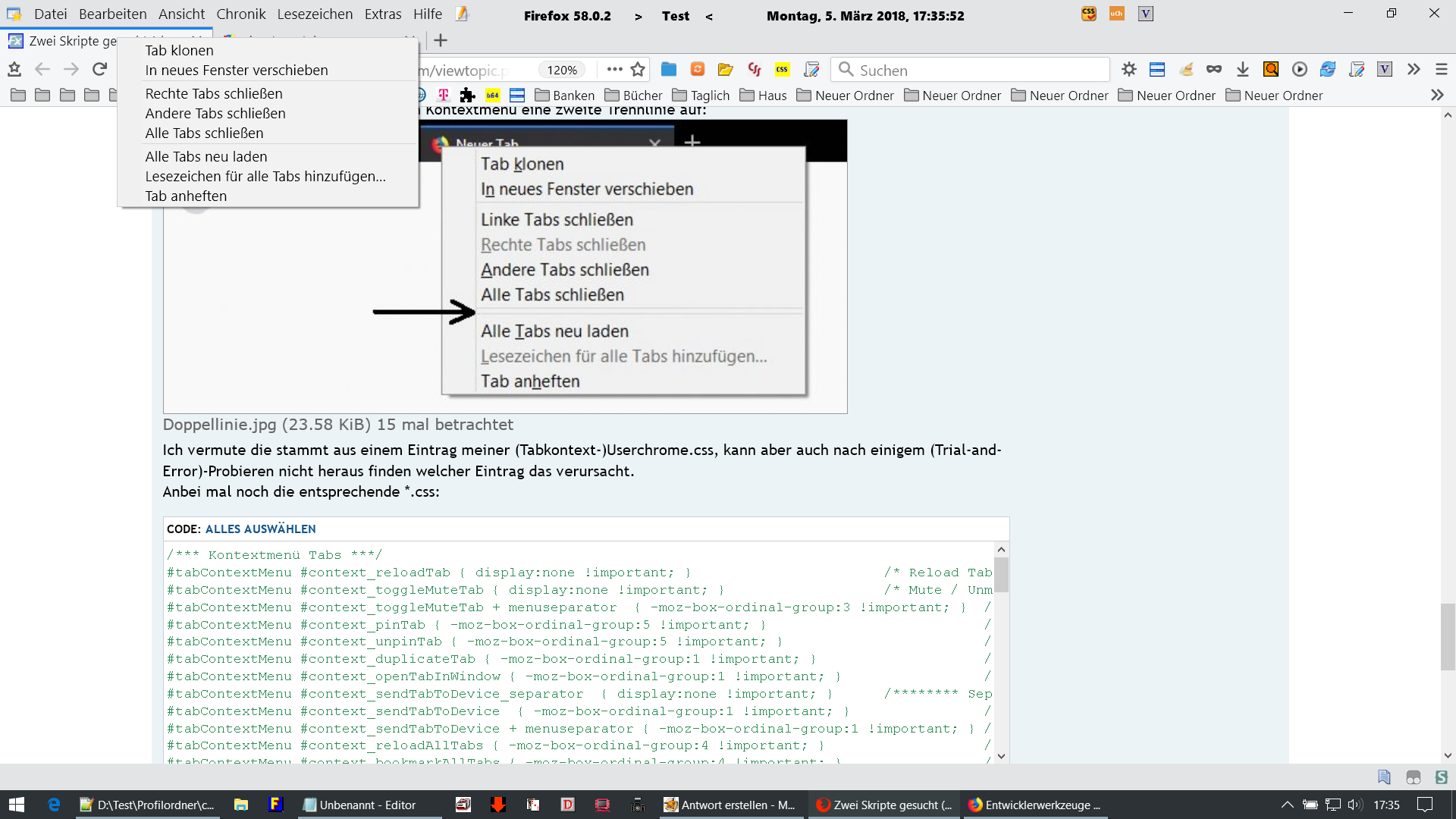Click the puzzle piece add-ons bookmark icon
The width and height of the screenshot is (1456, 819).
tap(467, 96)
